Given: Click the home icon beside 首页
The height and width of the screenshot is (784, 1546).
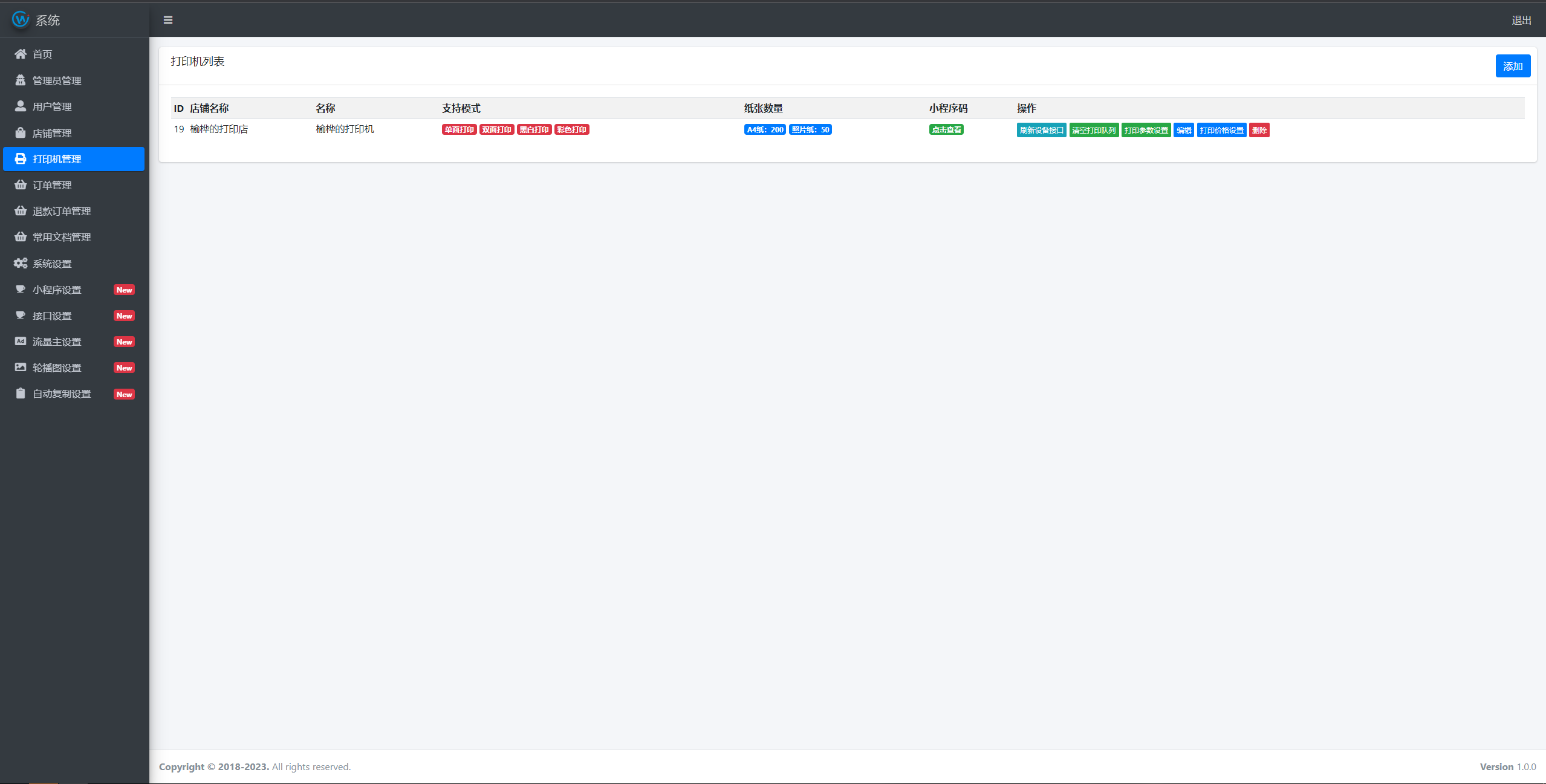Looking at the screenshot, I should pos(21,54).
